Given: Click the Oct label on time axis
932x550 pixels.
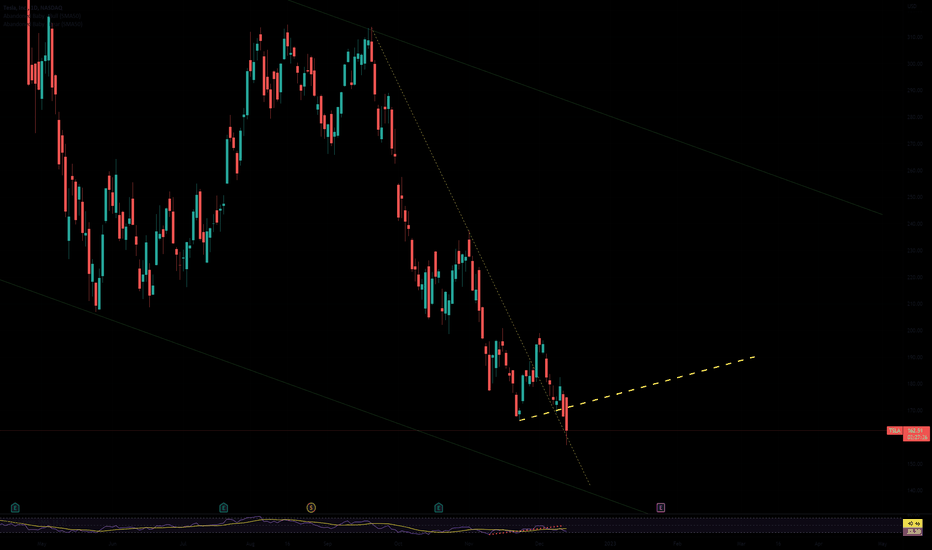Looking at the screenshot, I should pos(398,543).
